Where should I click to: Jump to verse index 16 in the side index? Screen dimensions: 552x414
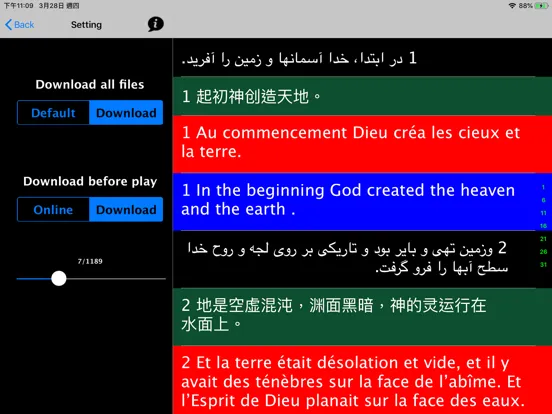[543, 226]
